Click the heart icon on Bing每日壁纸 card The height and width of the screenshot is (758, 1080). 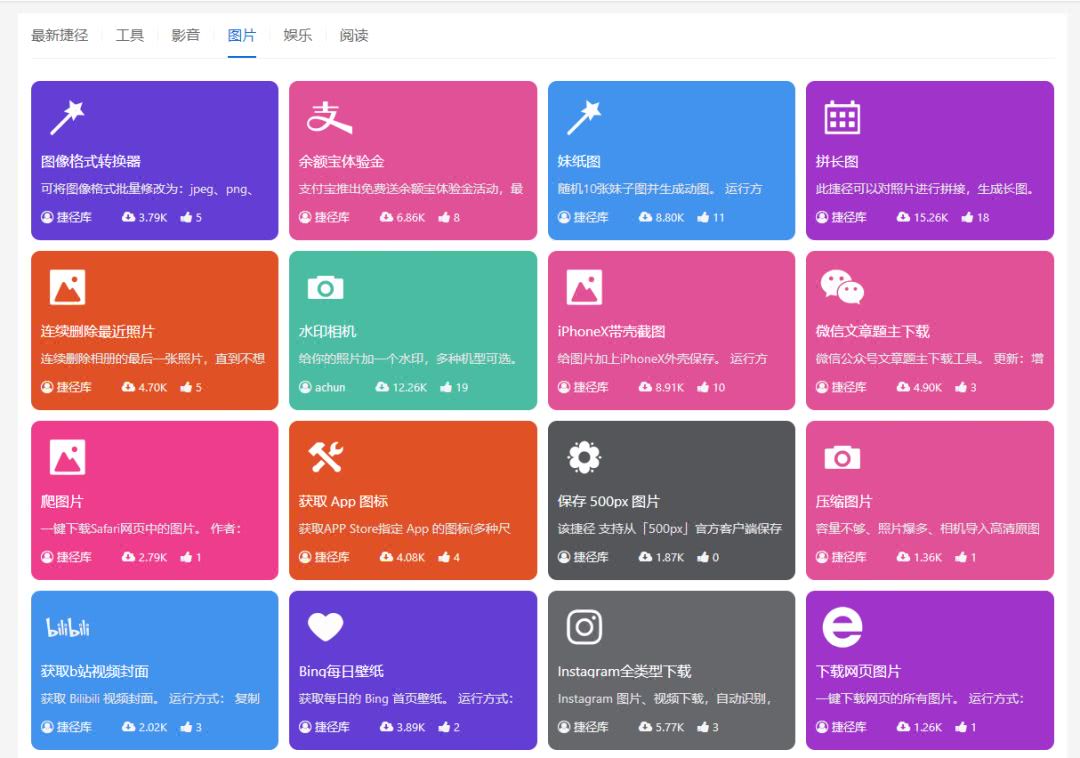point(325,628)
